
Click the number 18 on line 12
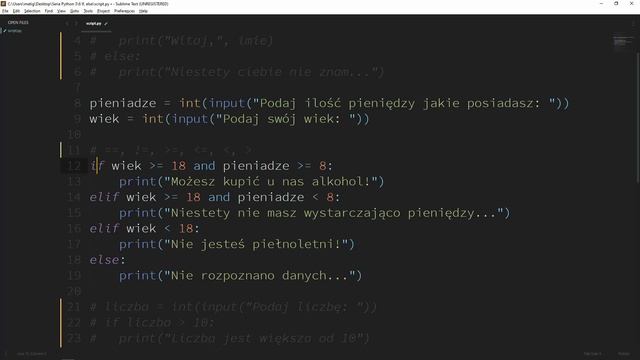click(x=178, y=166)
